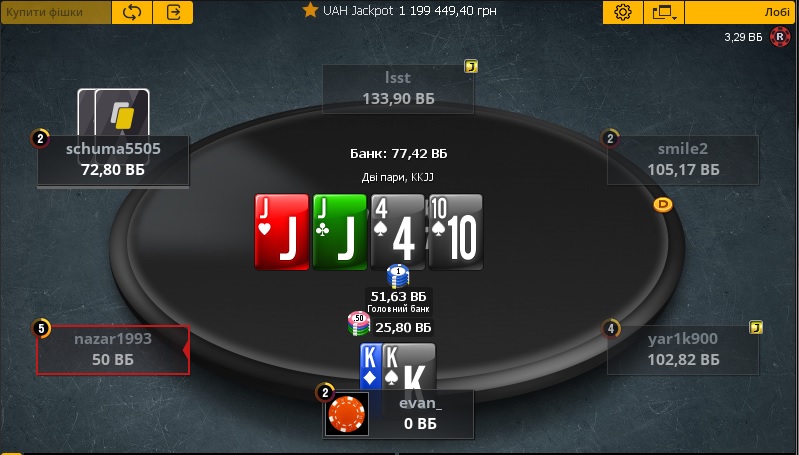This screenshot has height=455, width=799.
Task: Click the gold star jackpot icon
Action: [x=310, y=10]
